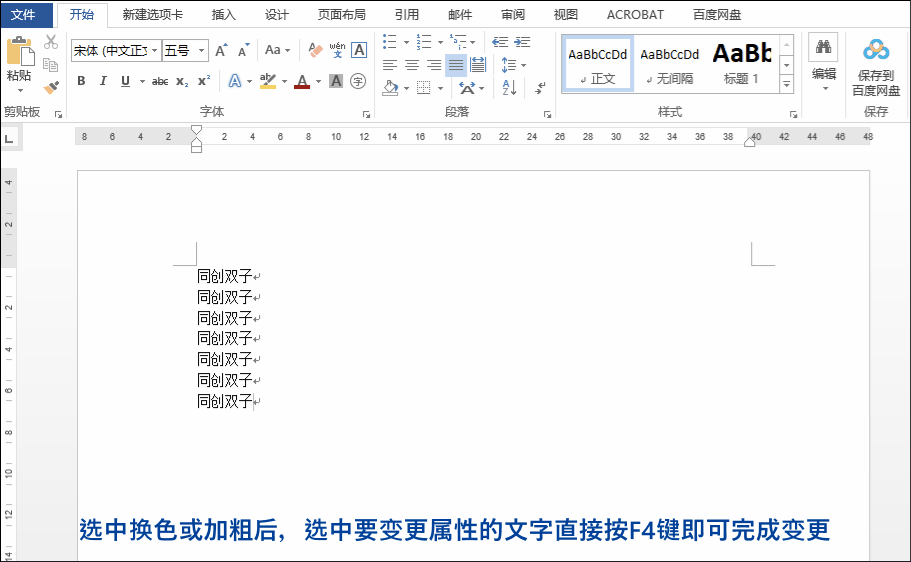The image size is (911, 562).
Task: Switch to the 插入 tab
Action: click(224, 15)
